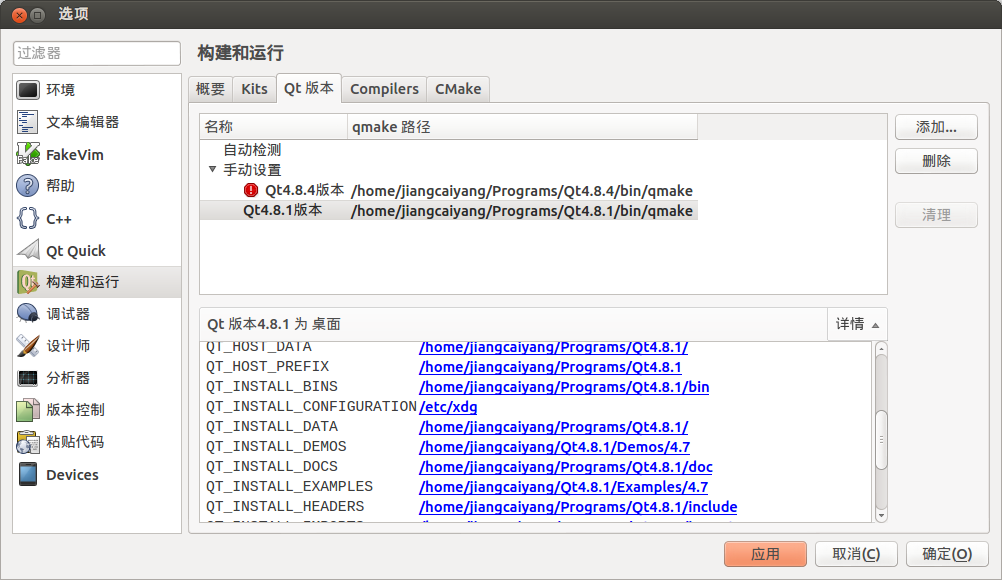Screen dimensions: 1002x580
Task: Select the Qt 版本 tab
Action: tap(309, 88)
